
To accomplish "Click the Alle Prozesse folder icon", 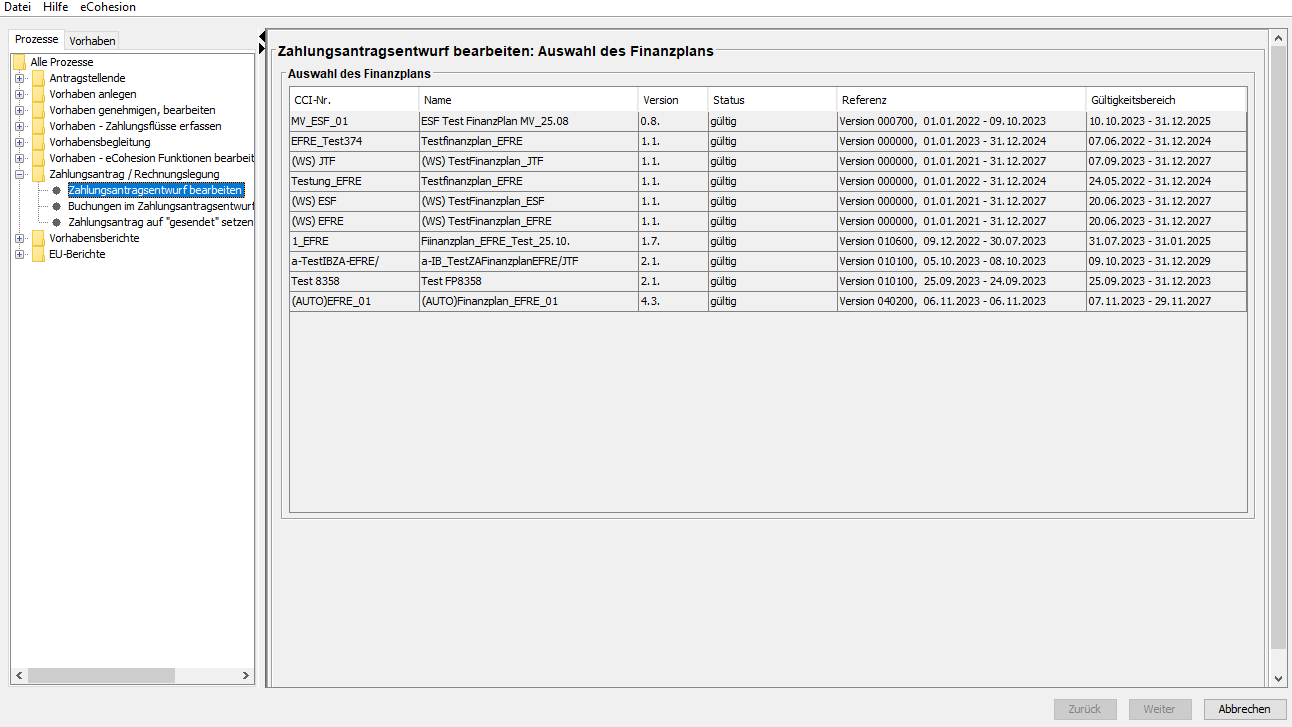I will (x=19, y=62).
